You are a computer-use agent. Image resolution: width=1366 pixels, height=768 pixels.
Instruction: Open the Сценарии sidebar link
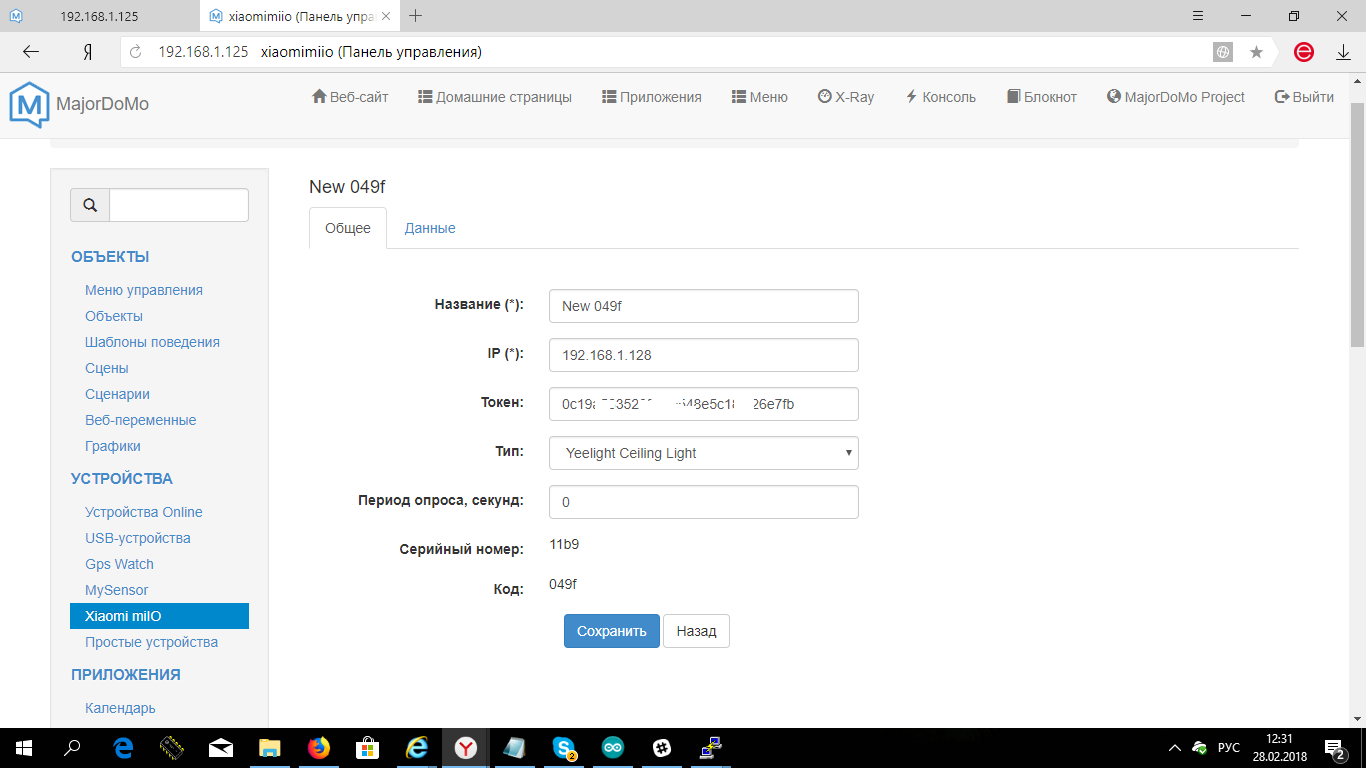point(117,394)
